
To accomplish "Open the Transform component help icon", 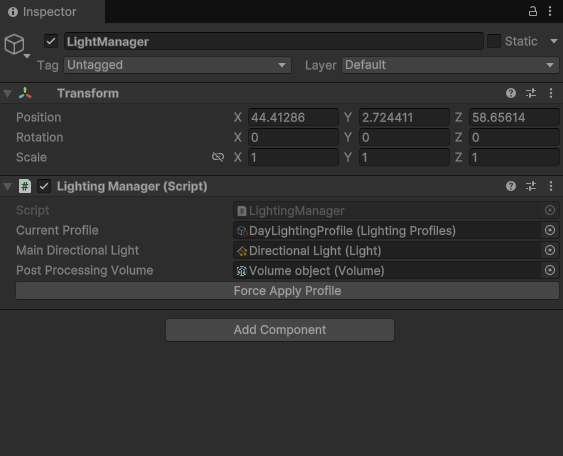I will click(x=511, y=93).
